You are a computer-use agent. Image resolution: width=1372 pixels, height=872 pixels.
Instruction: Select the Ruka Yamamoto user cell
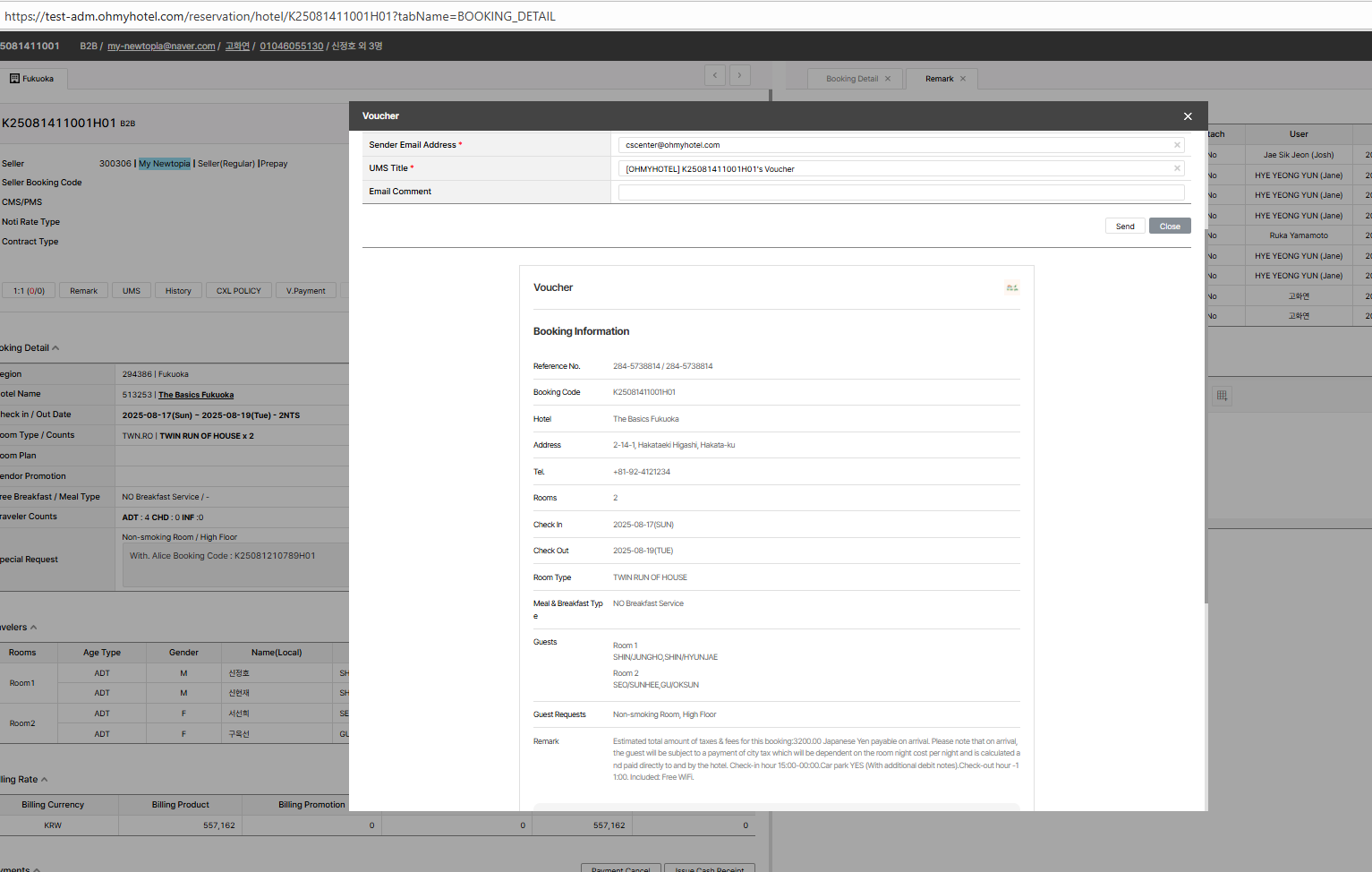pos(1299,235)
